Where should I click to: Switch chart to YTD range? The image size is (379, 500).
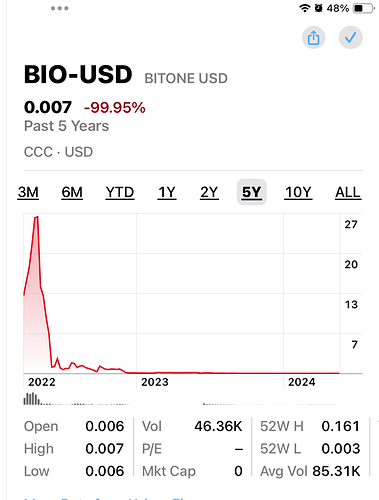pyautogui.click(x=120, y=192)
